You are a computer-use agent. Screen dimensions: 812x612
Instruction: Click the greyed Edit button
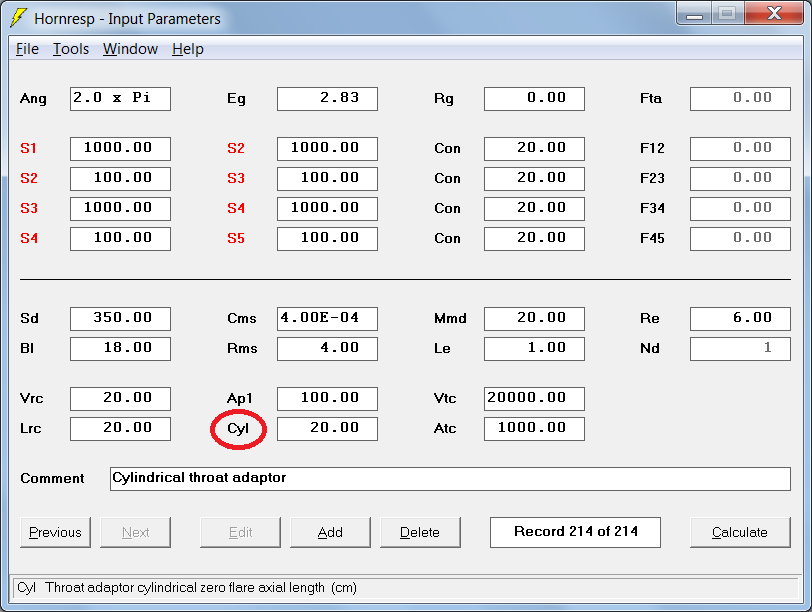(240, 532)
